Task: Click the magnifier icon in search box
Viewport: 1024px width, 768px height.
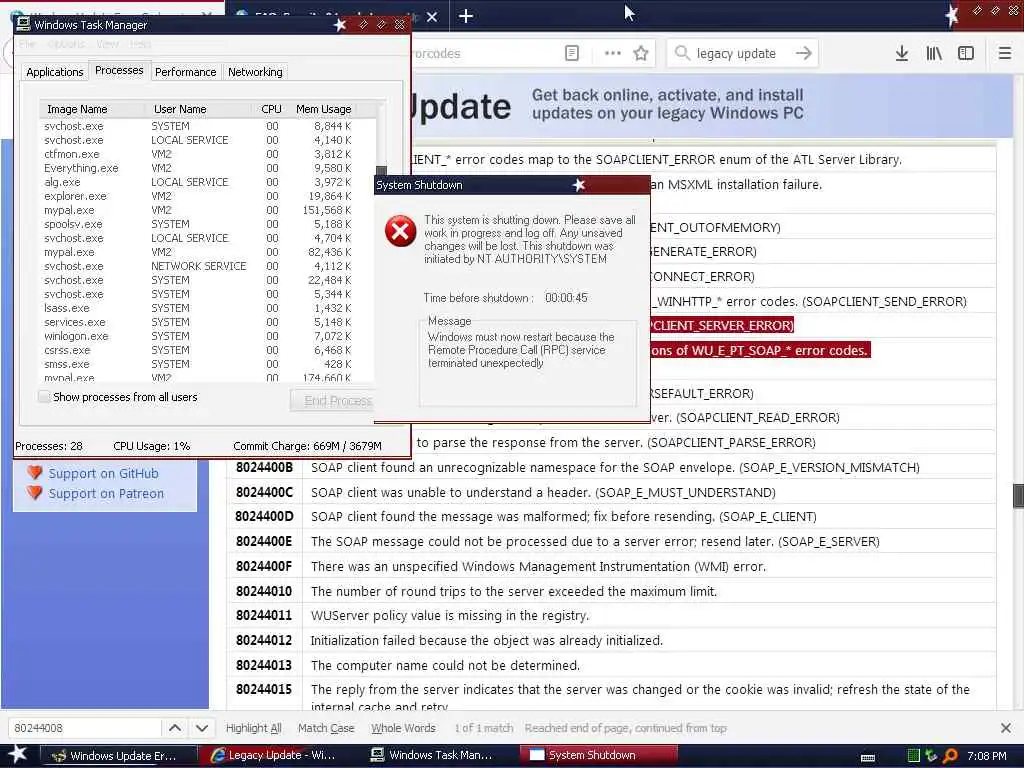Action: 682,53
